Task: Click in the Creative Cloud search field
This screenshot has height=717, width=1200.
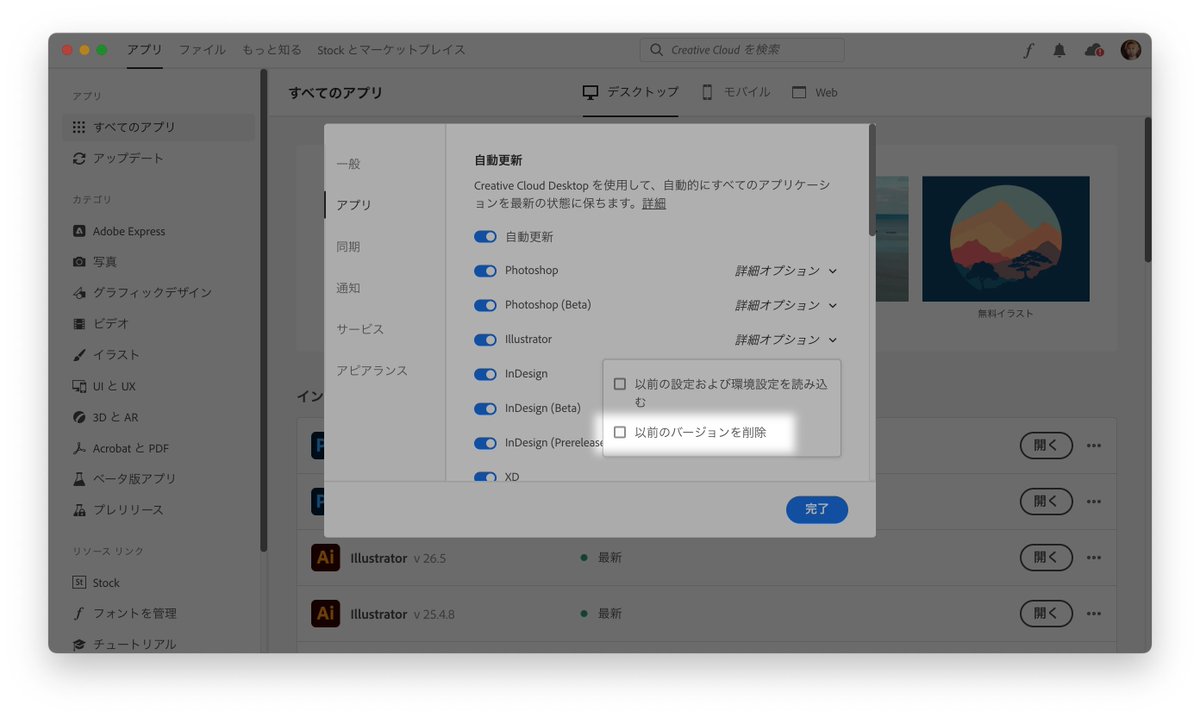Action: click(742, 50)
